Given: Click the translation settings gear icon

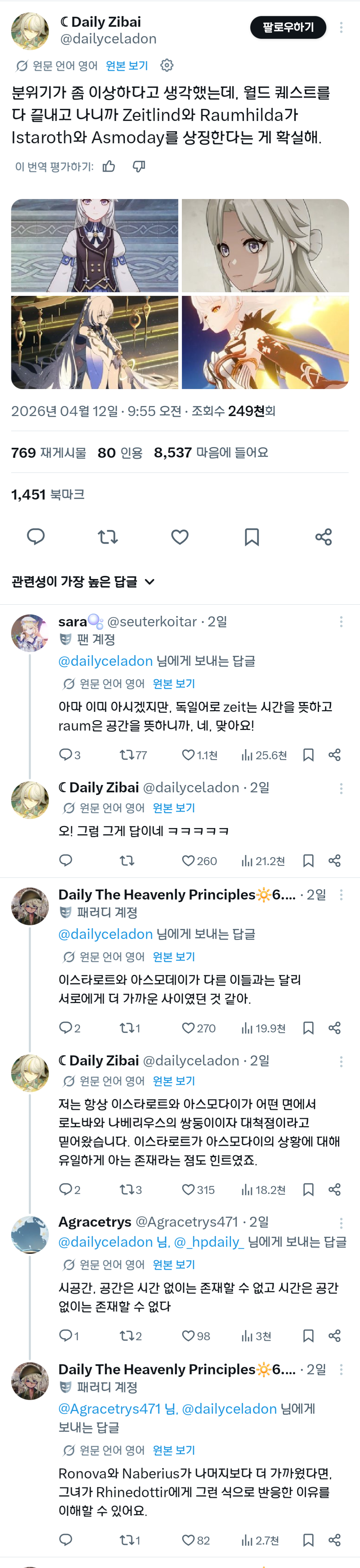Looking at the screenshot, I should click(166, 65).
